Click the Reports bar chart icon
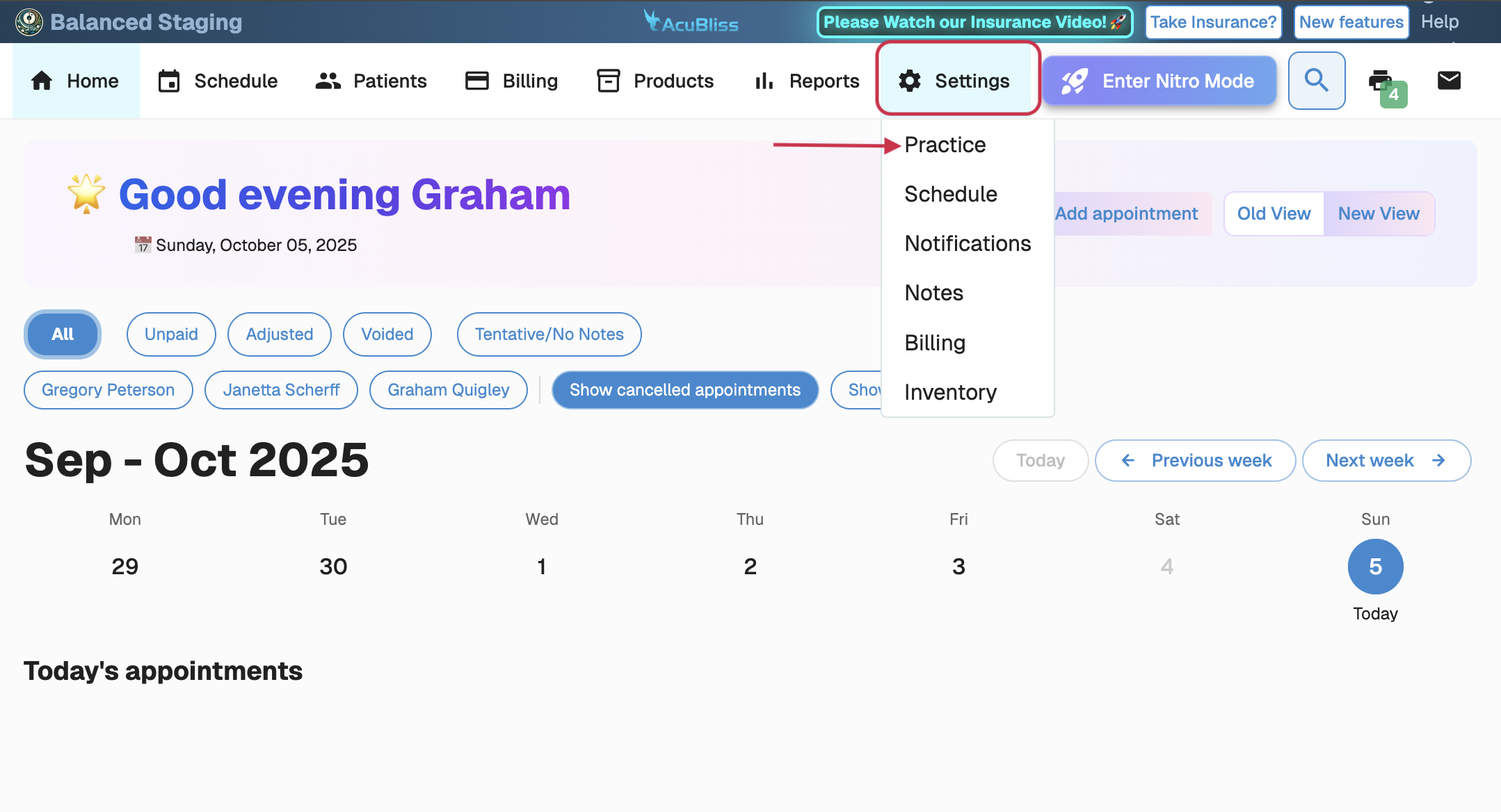 (x=764, y=81)
